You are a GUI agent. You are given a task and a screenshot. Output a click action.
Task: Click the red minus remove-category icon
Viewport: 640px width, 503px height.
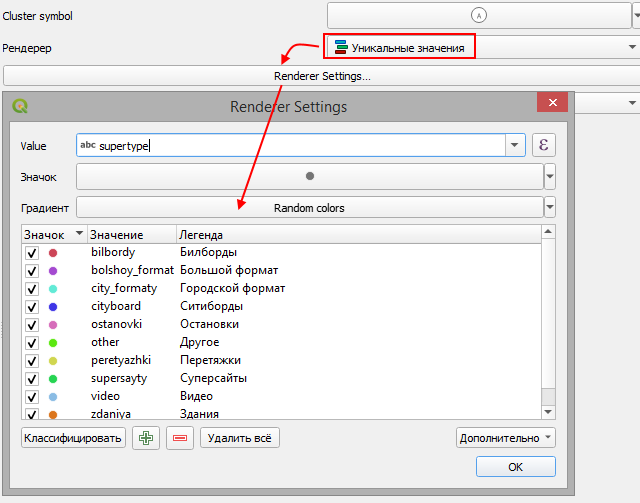tap(180, 438)
